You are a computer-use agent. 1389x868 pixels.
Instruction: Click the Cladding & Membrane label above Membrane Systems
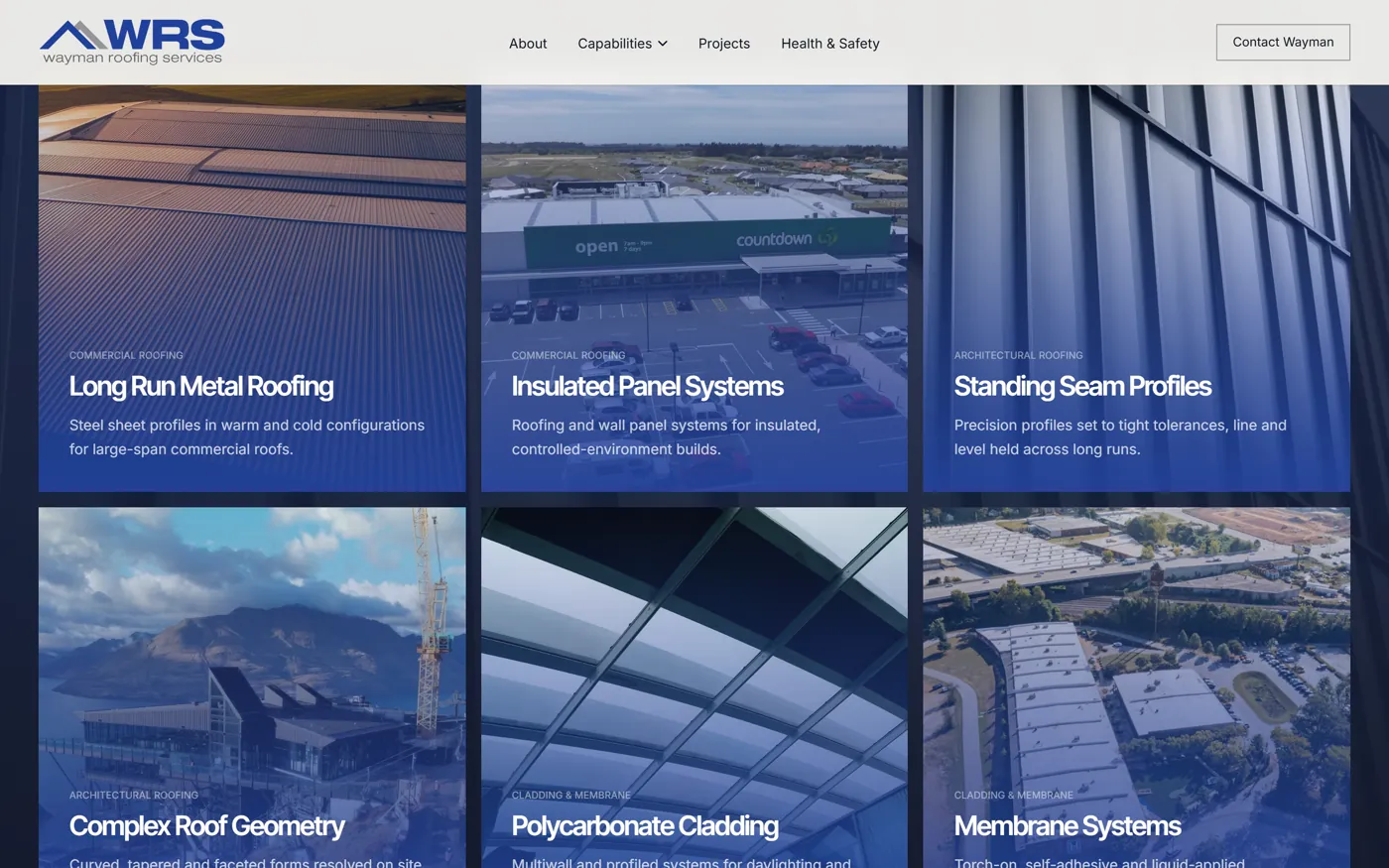(x=1014, y=796)
